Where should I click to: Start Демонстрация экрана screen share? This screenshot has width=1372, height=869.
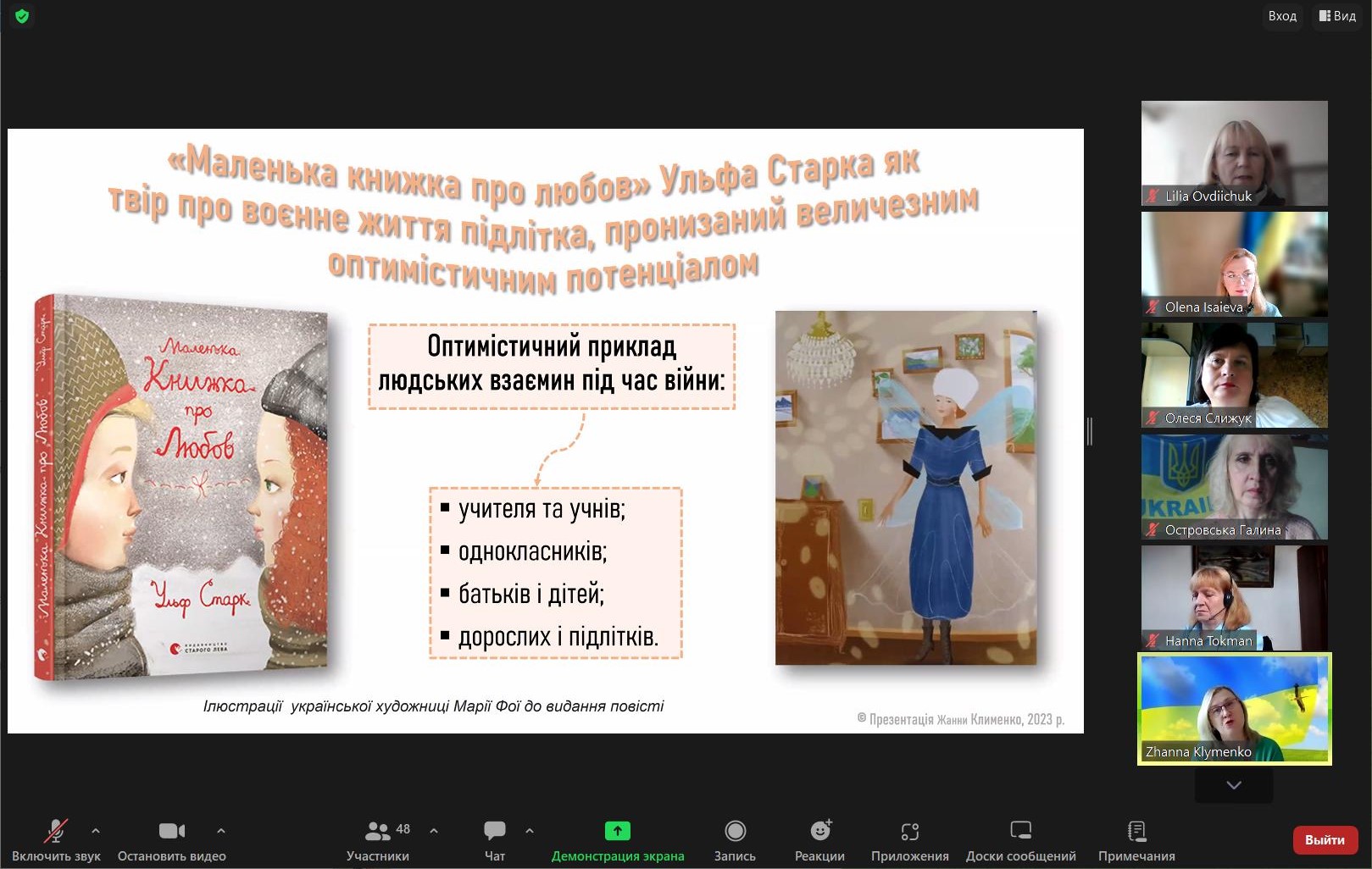(618, 840)
